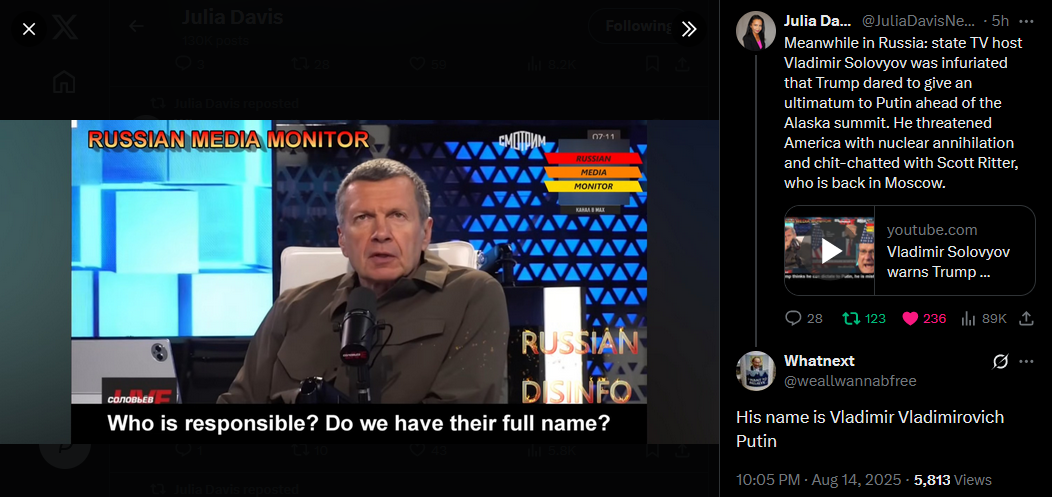The width and height of the screenshot is (1052, 497).
Task: Open Julia Davis profile avatar
Action: (x=756, y=31)
